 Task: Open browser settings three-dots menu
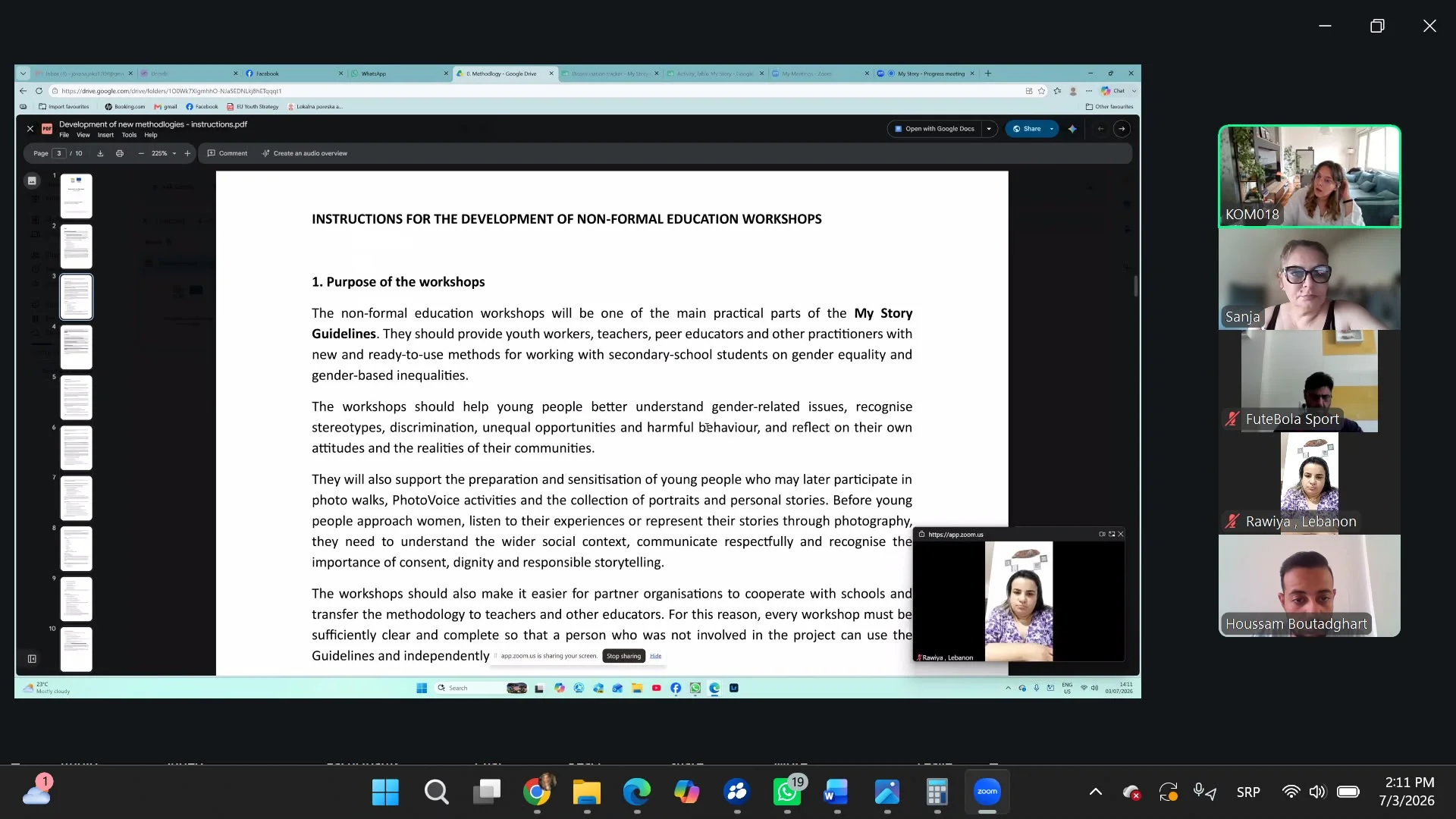pos(1089,91)
